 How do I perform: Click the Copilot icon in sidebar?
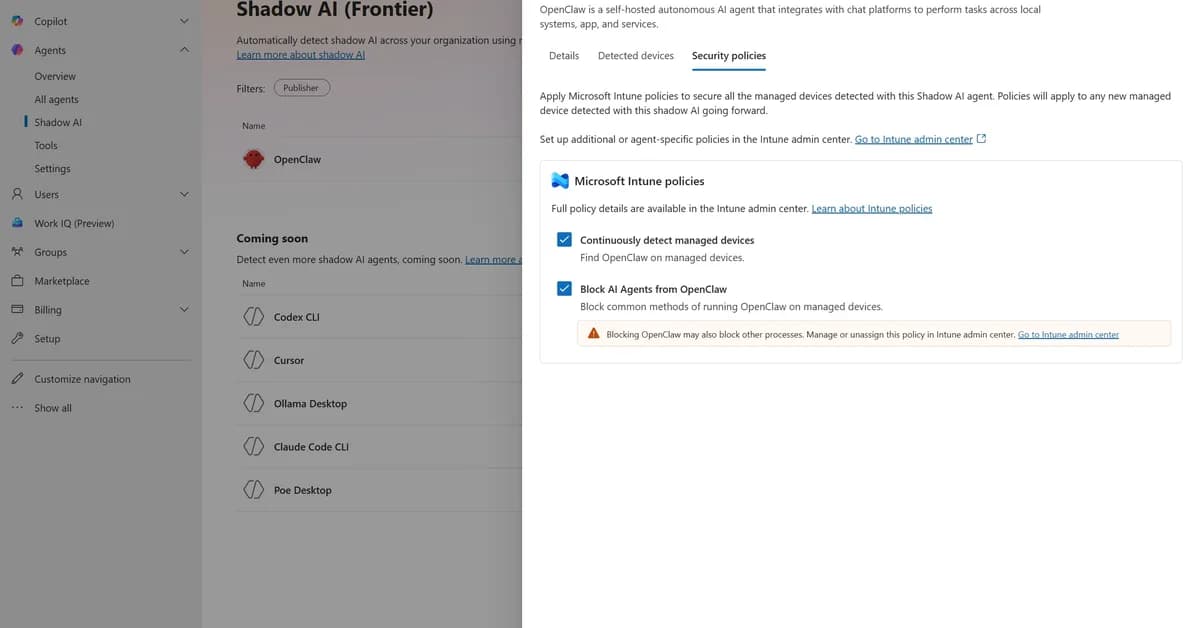click(17, 21)
